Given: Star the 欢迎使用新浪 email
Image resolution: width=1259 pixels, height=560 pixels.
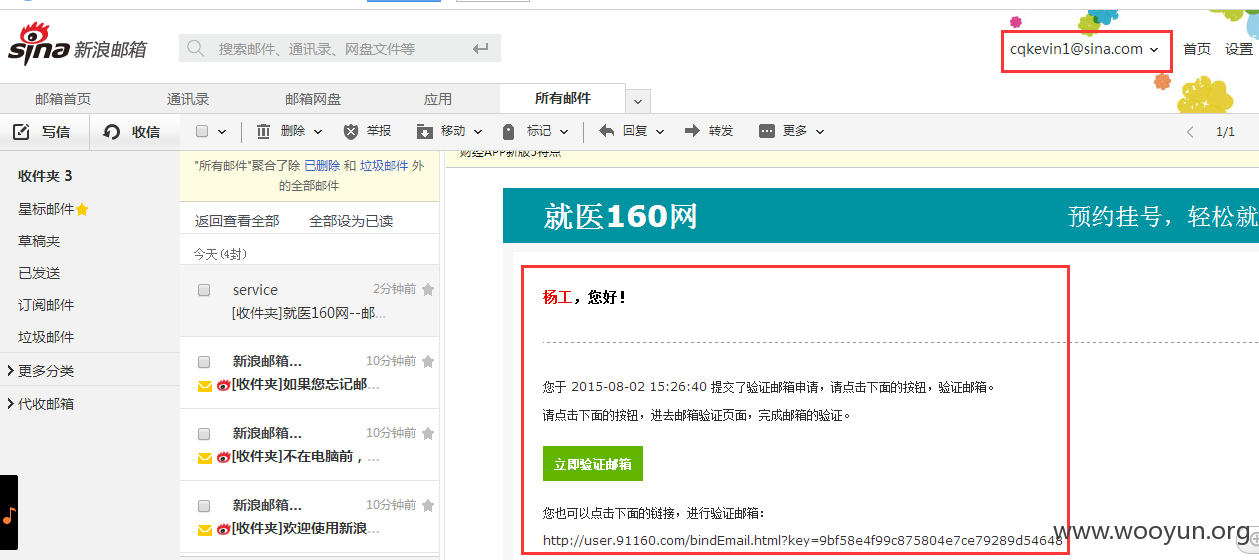Looking at the screenshot, I should point(428,505).
